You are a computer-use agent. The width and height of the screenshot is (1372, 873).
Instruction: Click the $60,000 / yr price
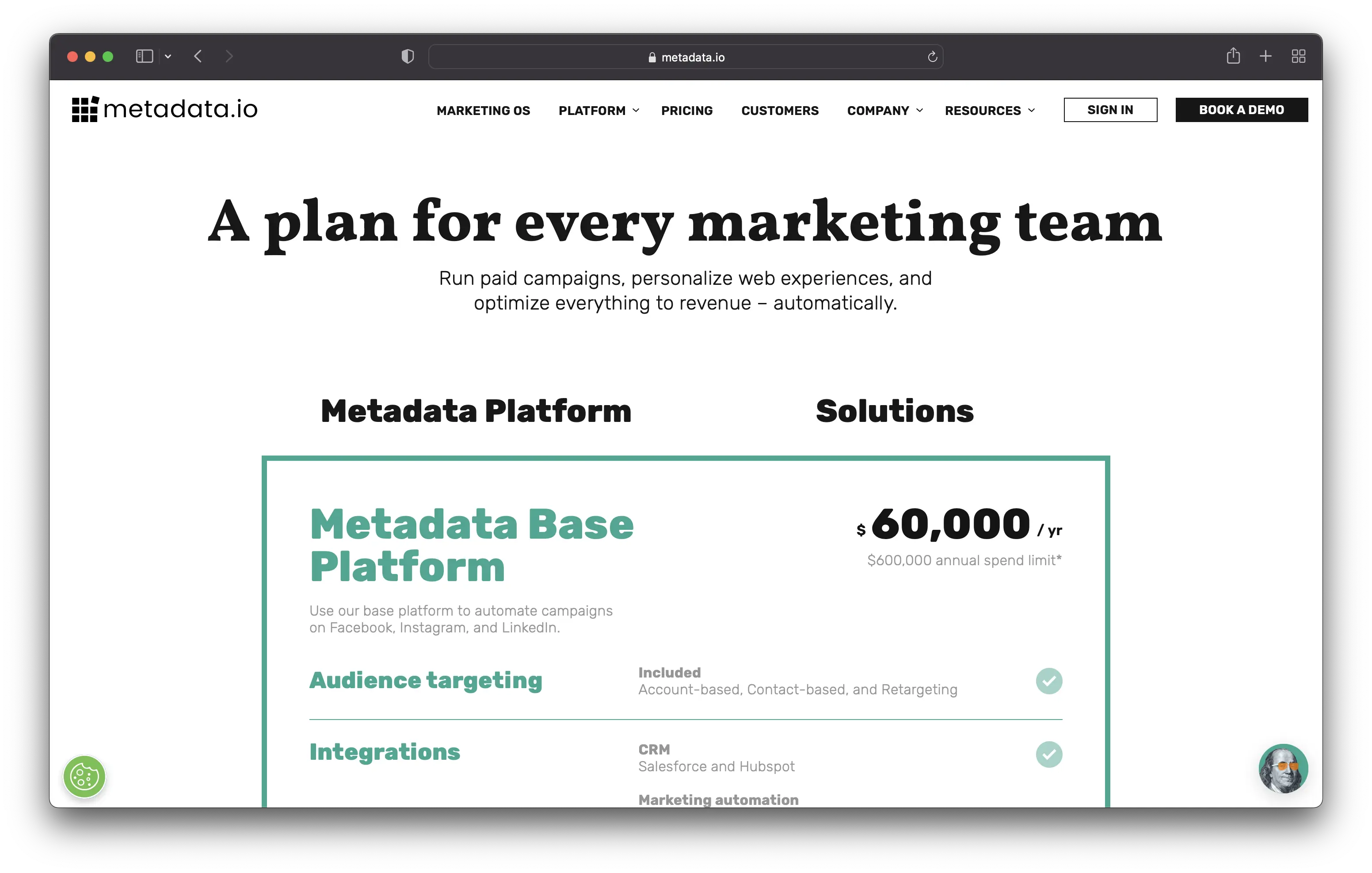click(x=959, y=525)
